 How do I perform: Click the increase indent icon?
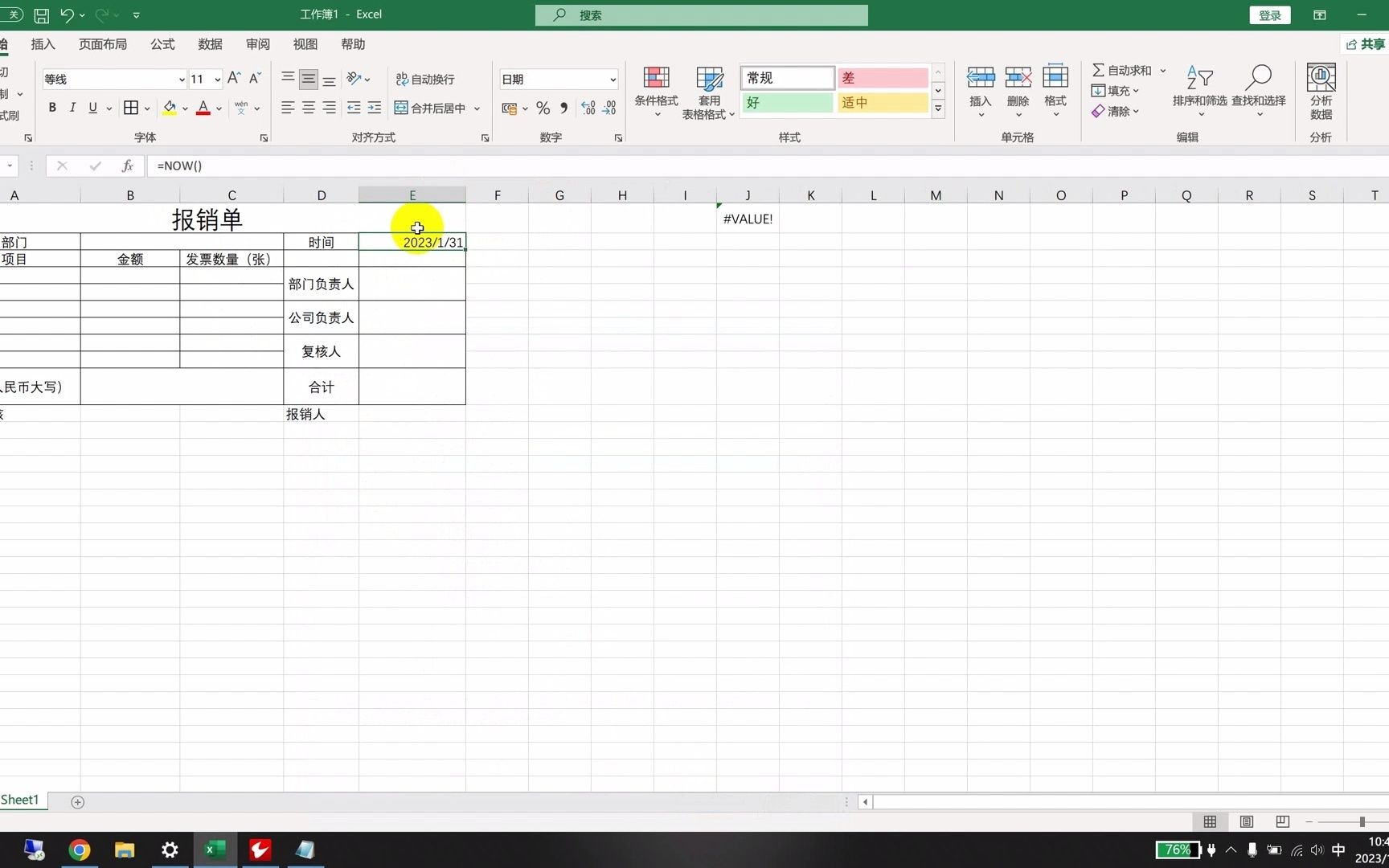tap(375, 108)
